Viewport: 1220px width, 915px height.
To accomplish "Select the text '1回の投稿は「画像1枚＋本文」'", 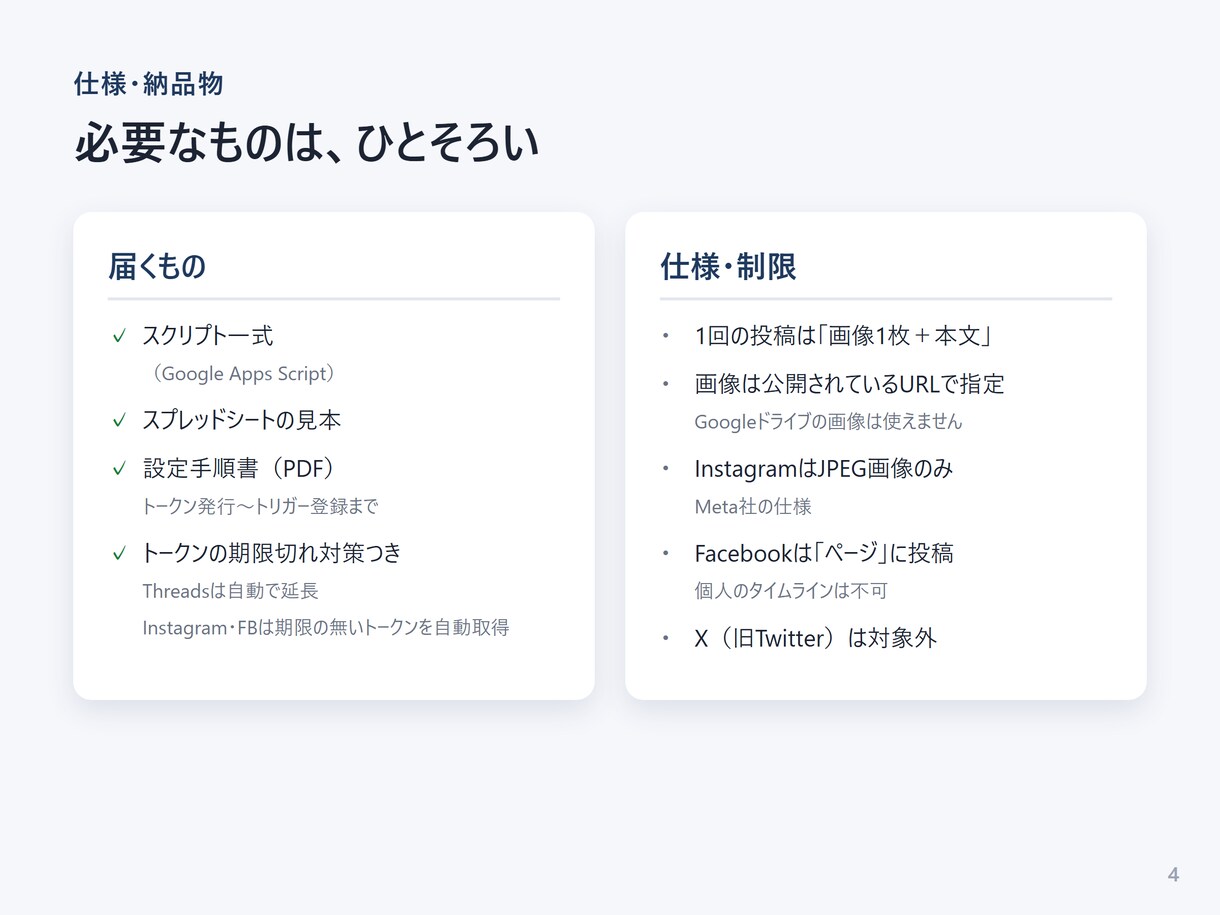I will click(x=843, y=336).
